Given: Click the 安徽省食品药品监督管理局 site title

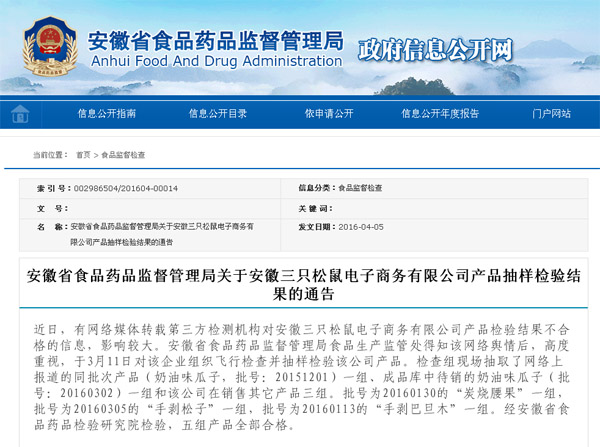Looking at the screenshot, I should point(216,41).
